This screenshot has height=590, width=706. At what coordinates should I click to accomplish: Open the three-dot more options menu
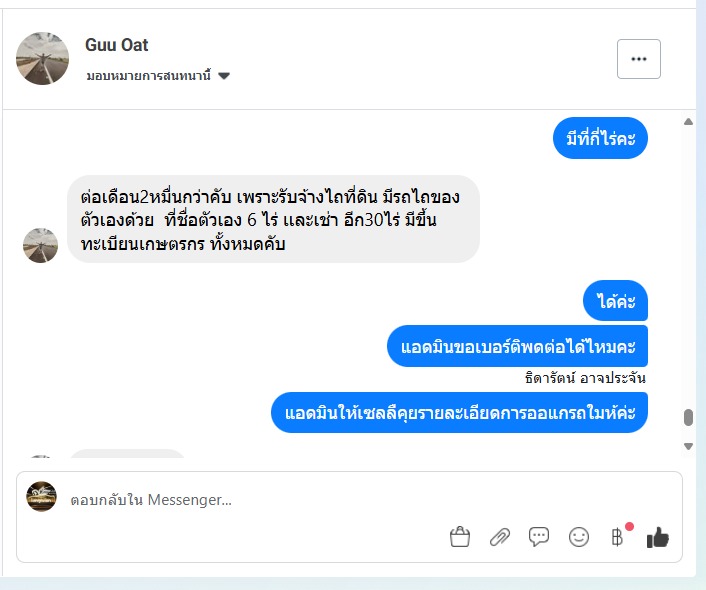(639, 59)
